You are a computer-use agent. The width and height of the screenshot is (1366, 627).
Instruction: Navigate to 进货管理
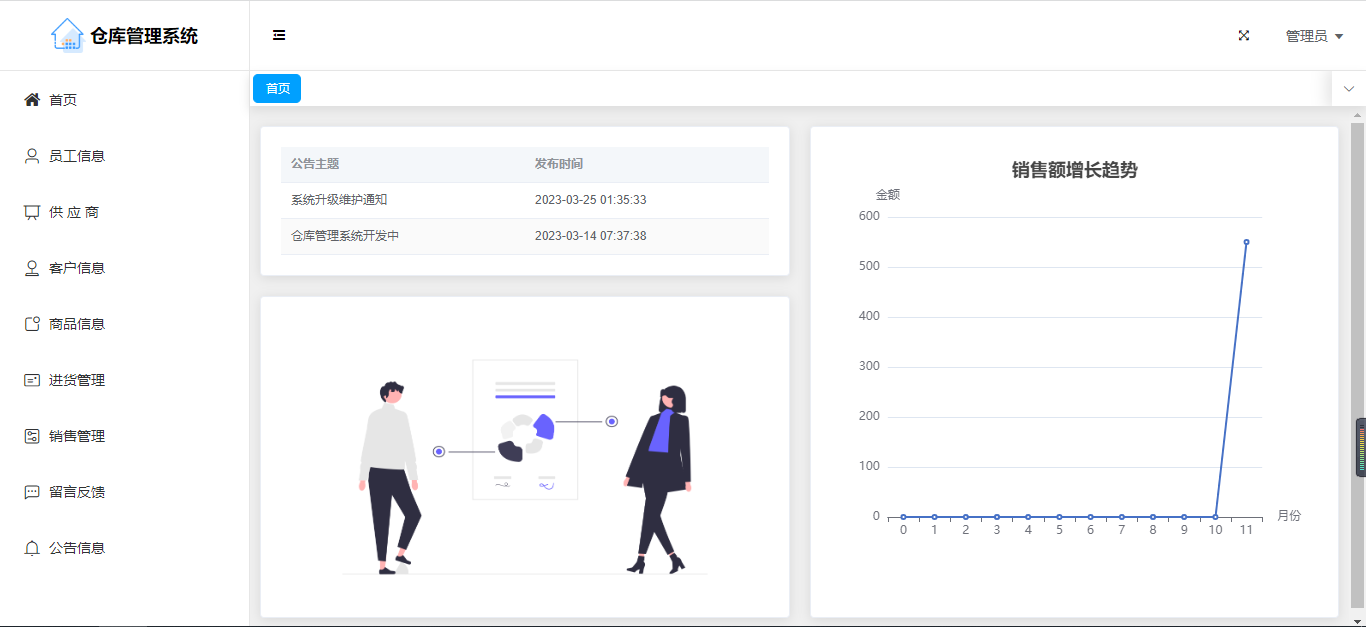click(x=124, y=380)
